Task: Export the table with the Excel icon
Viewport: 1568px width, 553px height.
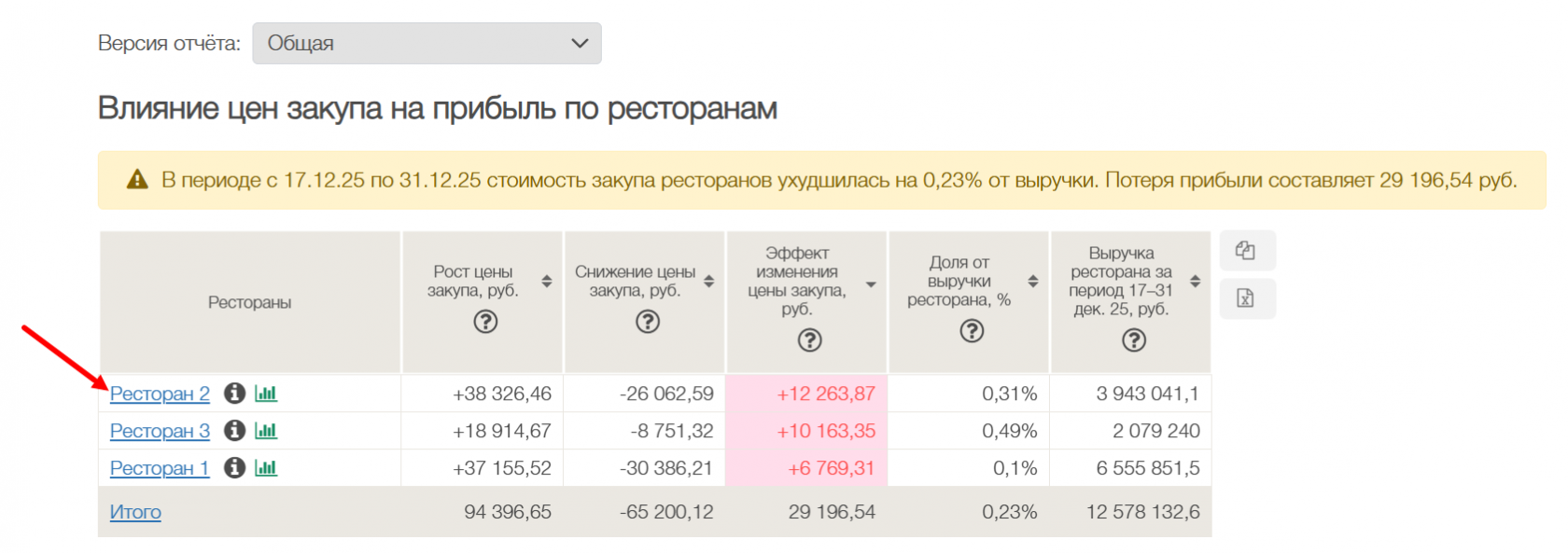Action: point(1245,298)
